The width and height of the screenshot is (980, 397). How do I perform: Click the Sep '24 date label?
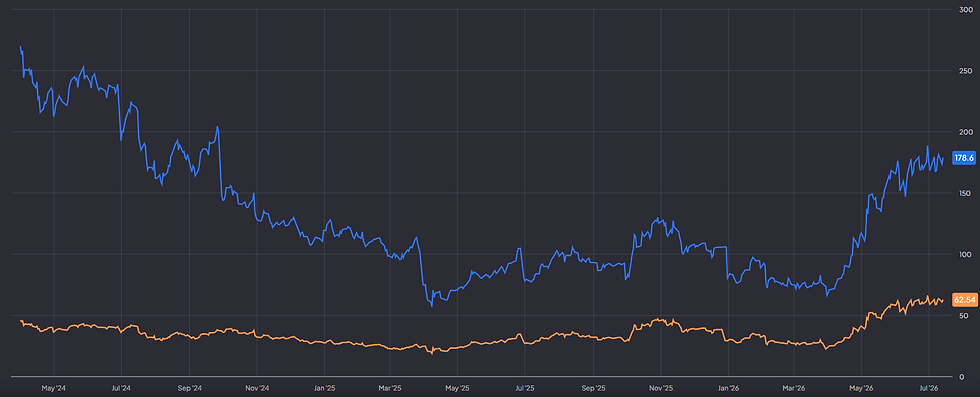coord(189,388)
